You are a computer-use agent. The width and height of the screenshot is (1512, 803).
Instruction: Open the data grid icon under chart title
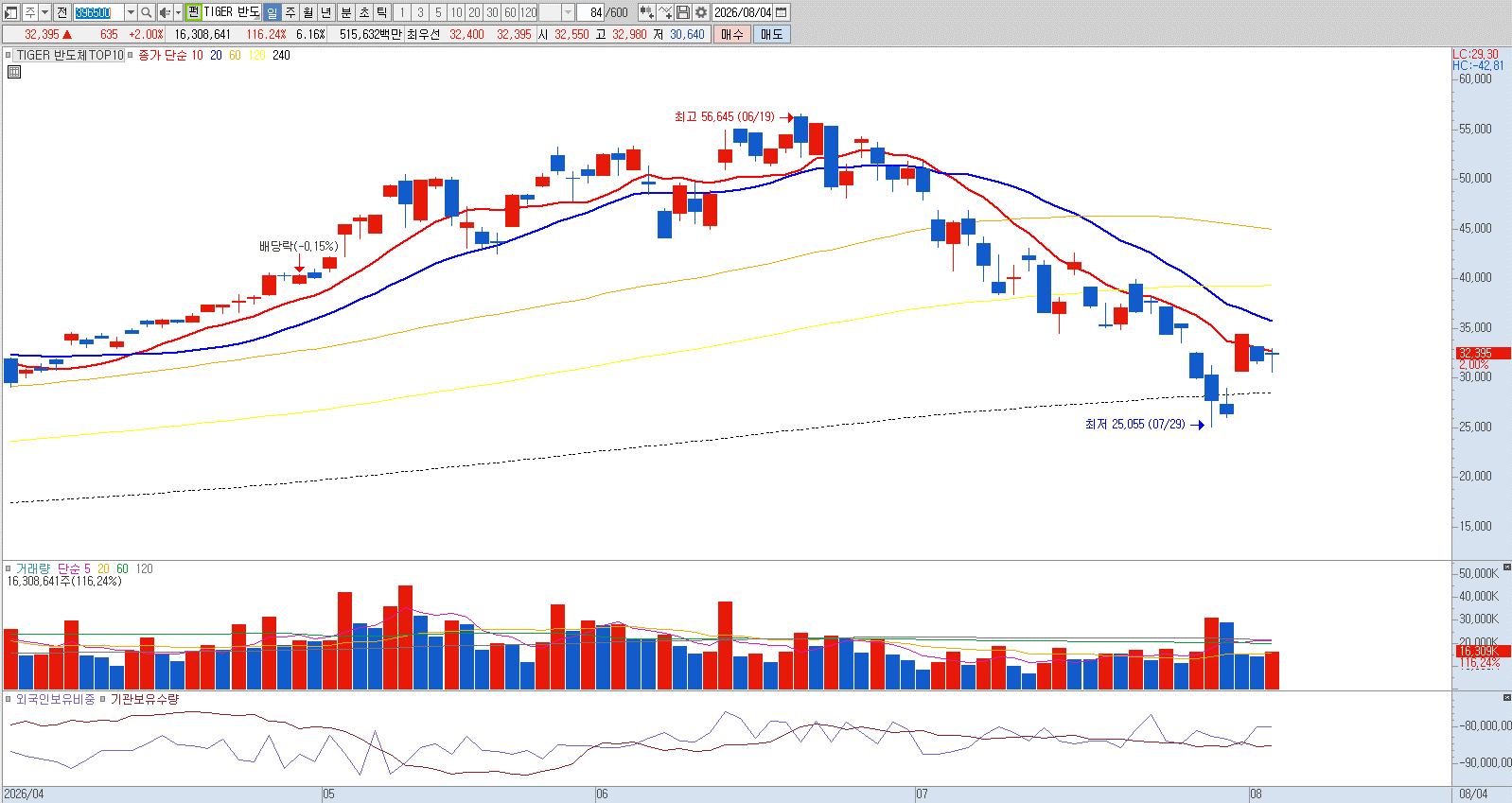point(14,72)
